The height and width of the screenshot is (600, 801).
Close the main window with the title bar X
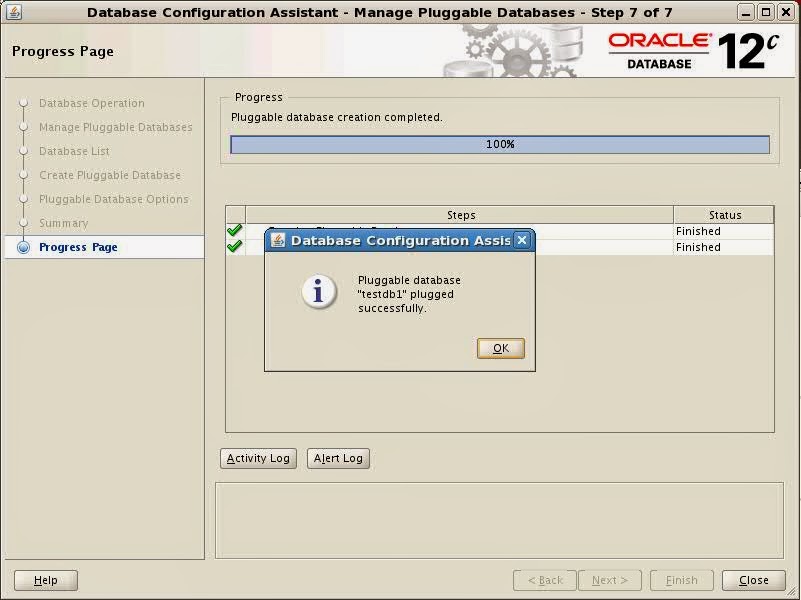[x=786, y=12]
